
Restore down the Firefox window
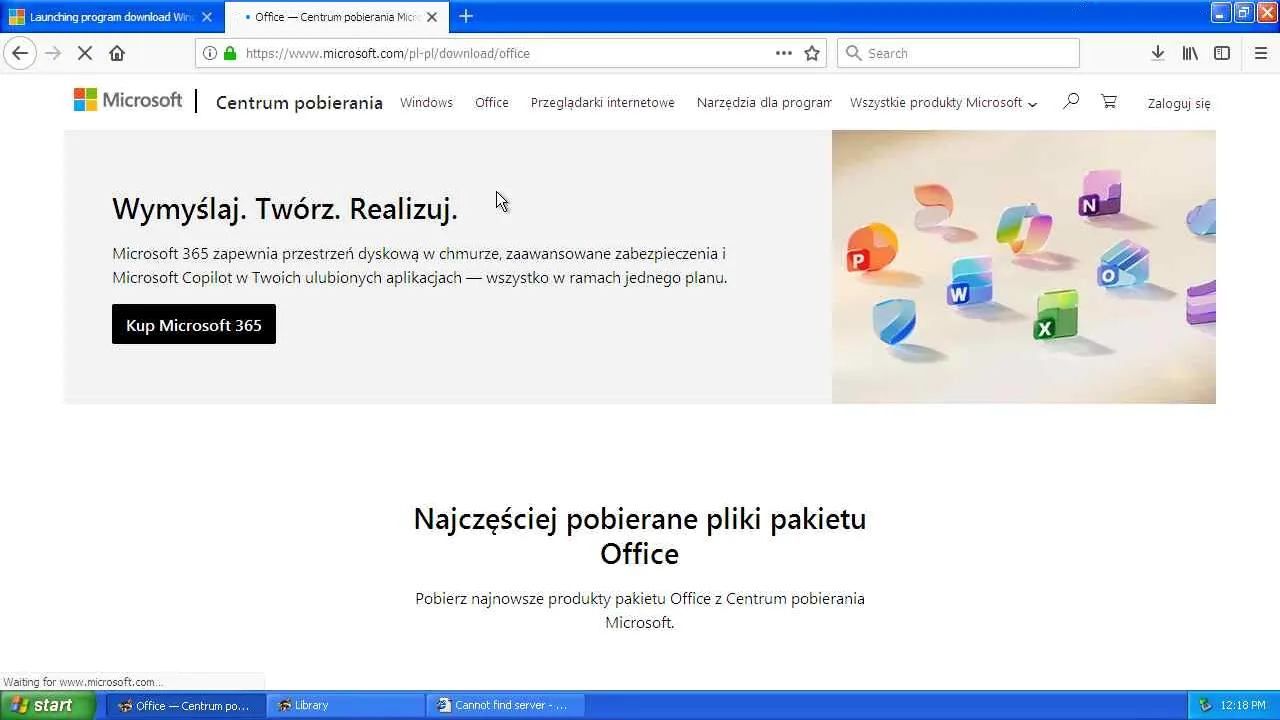click(x=1244, y=12)
